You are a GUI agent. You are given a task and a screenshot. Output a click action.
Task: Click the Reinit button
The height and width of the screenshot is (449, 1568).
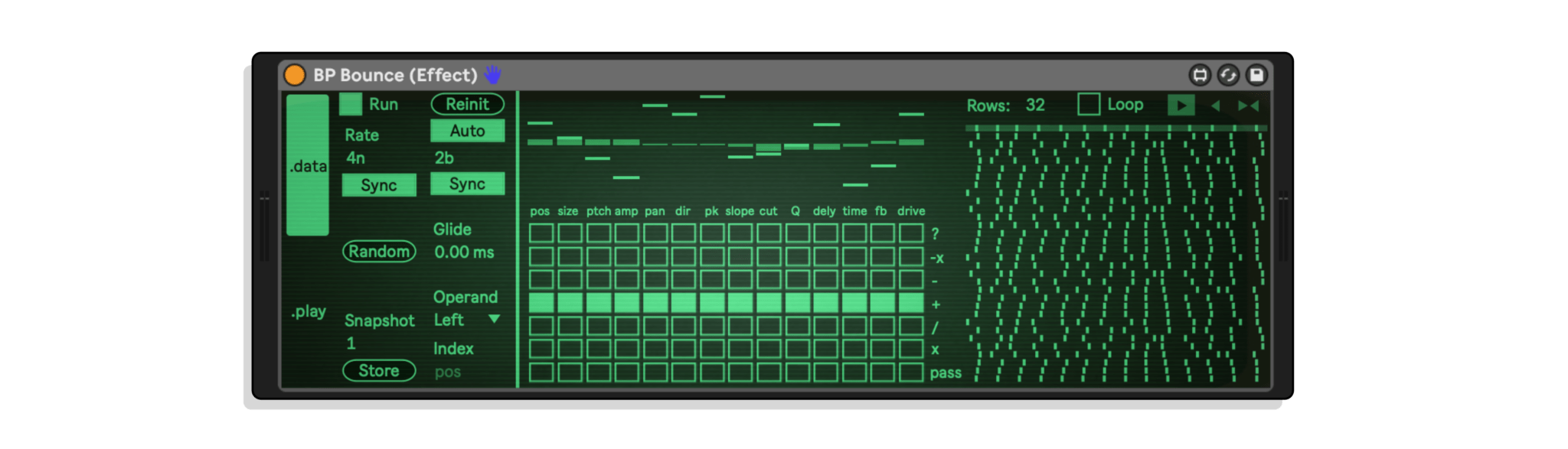click(467, 104)
